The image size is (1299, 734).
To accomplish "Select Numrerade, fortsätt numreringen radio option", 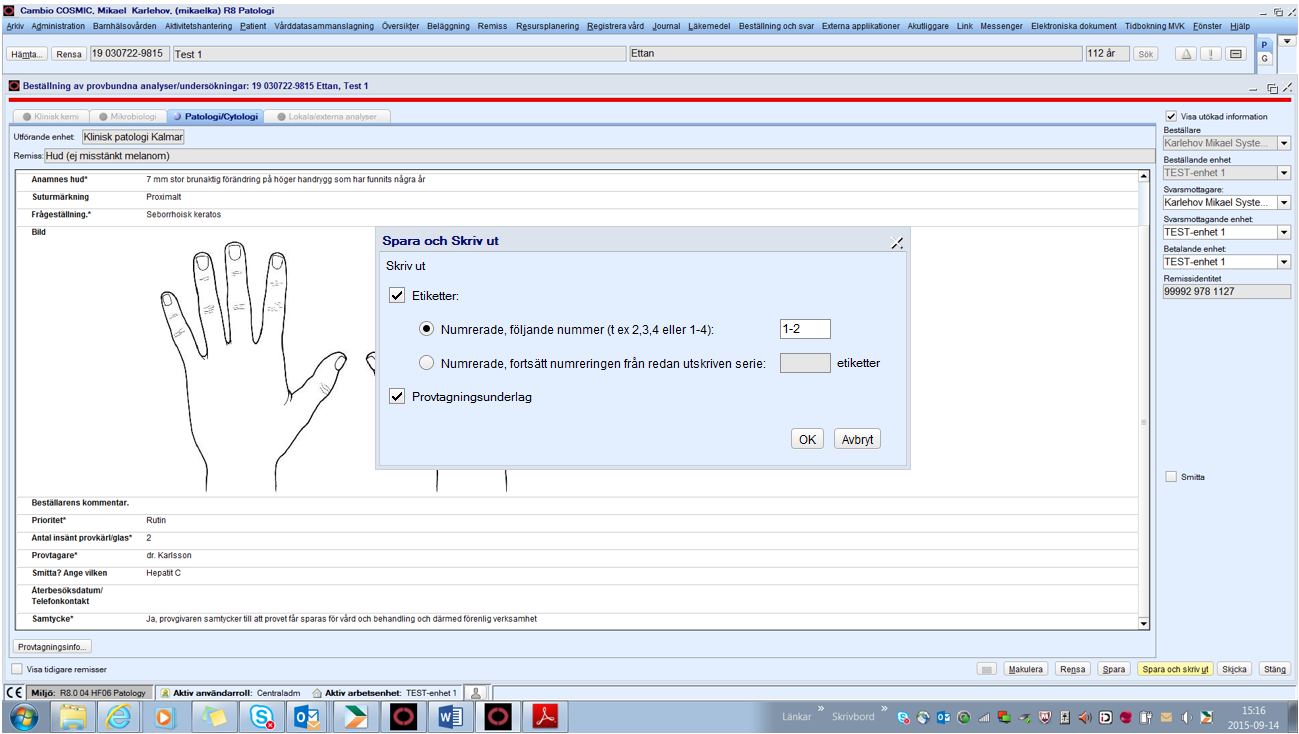I will [427, 363].
